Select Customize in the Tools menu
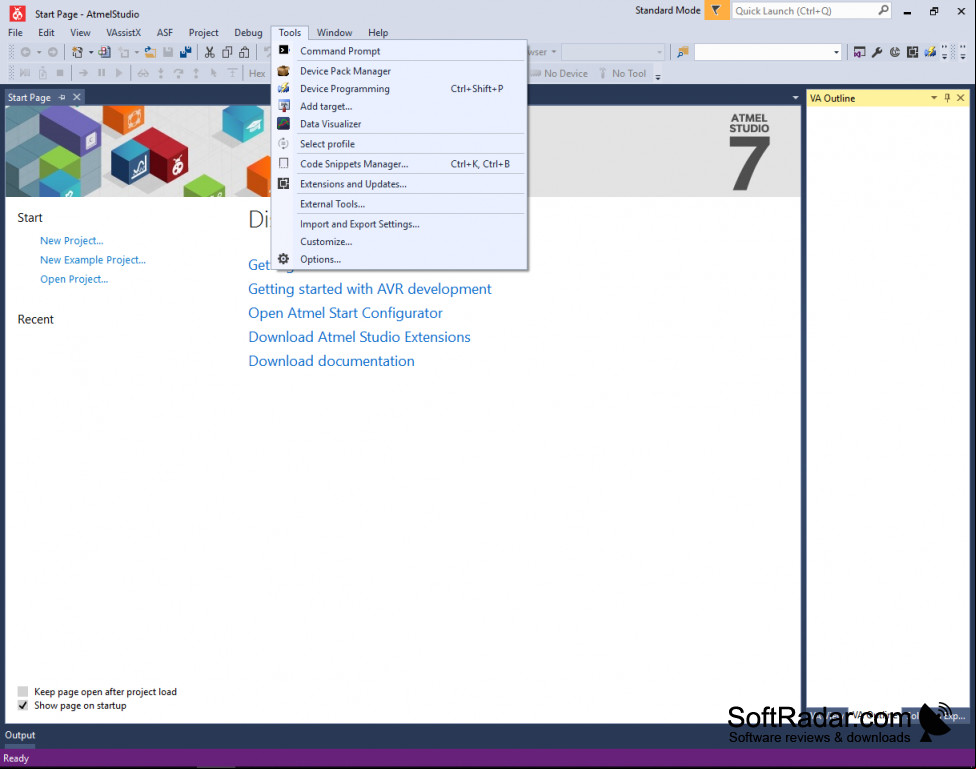This screenshot has height=769, width=976. pyautogui.click(x=400, y=242)
